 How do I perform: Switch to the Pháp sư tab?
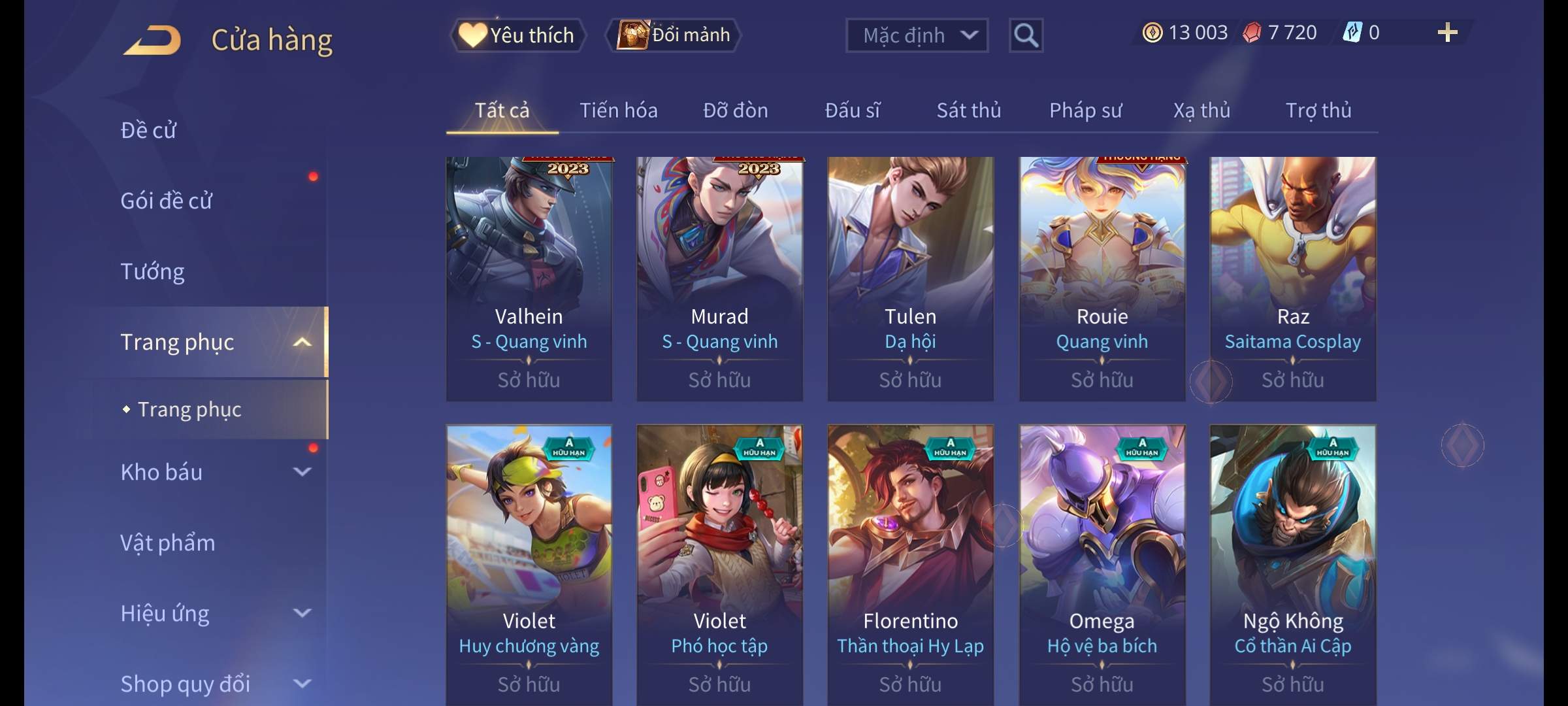pyautogui.click(x=1085, y=110)
